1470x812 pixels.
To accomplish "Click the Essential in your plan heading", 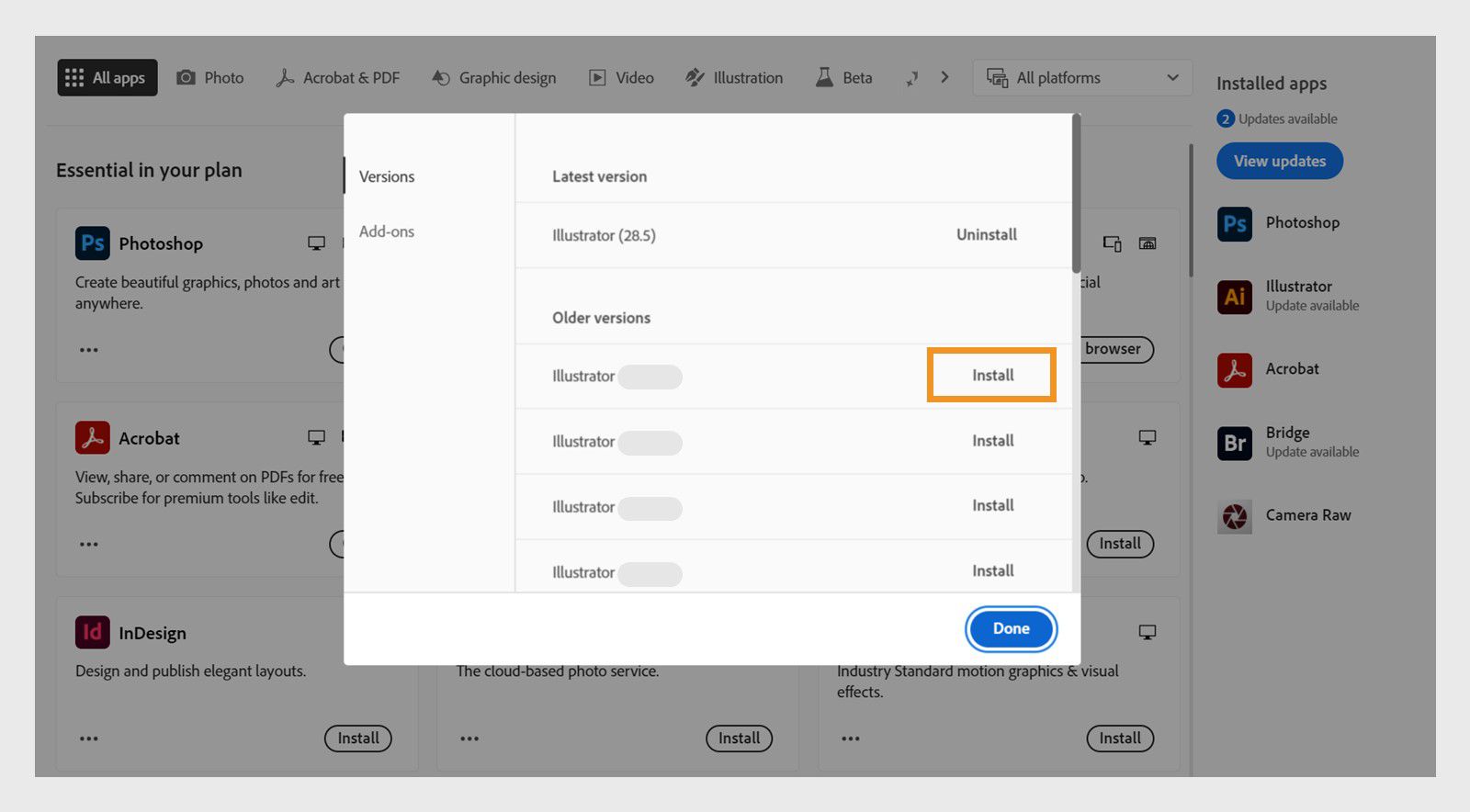I will (x=149, y=170).
